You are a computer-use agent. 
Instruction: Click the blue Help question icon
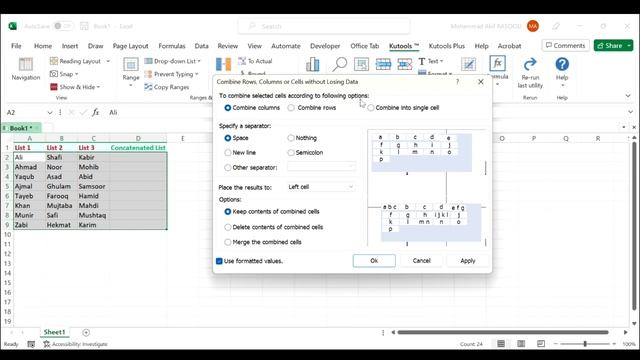(x=562, y=64)
